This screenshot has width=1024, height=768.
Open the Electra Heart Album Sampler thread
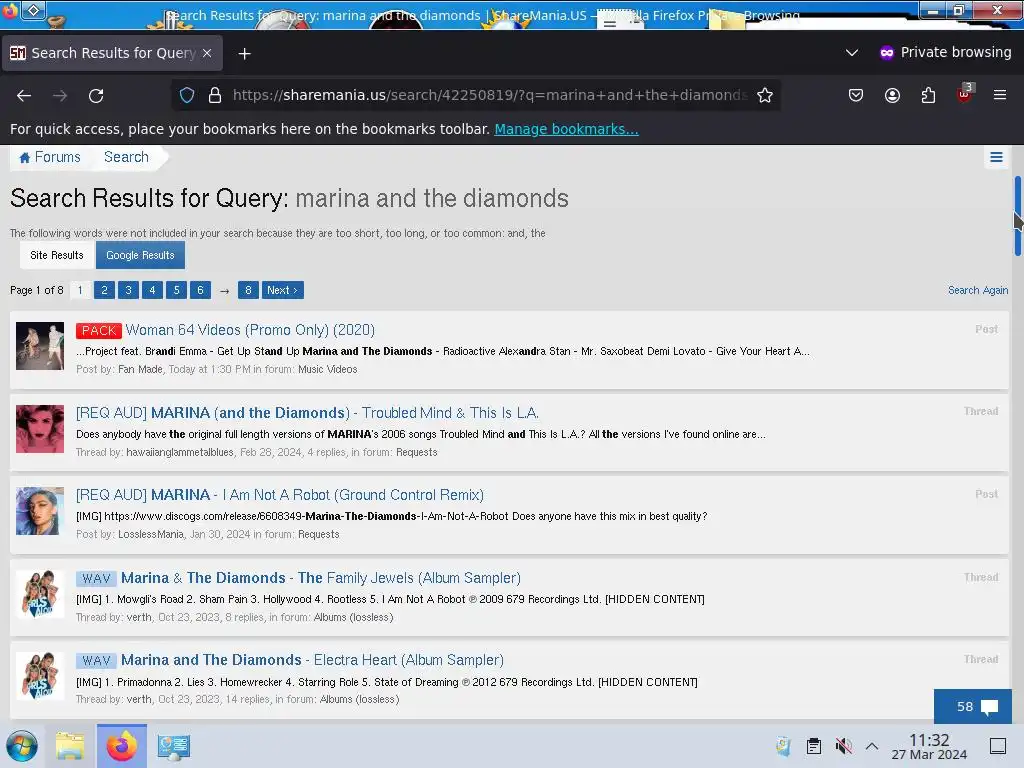(312, 660)
